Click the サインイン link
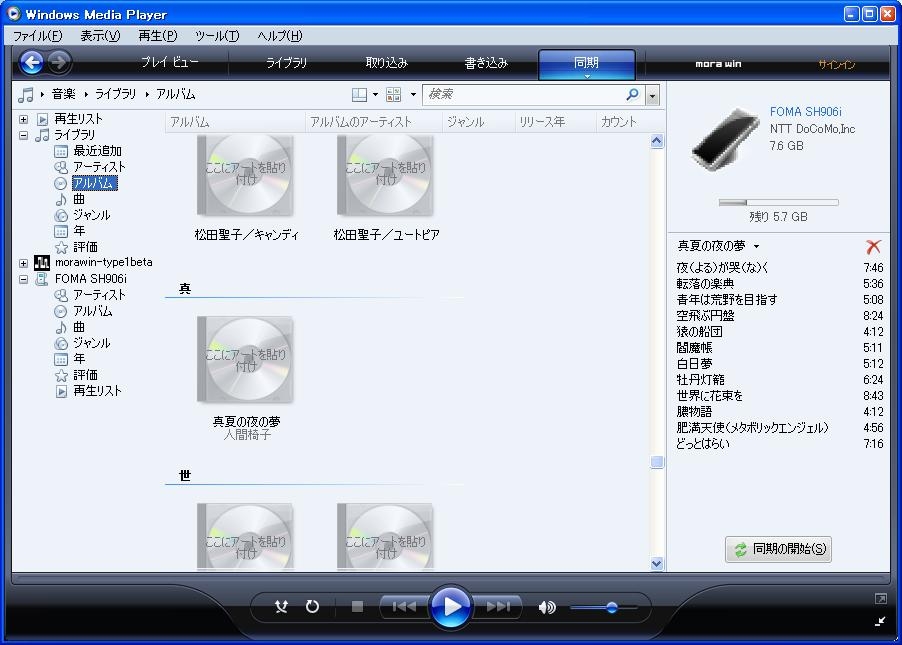 [836, 64]
